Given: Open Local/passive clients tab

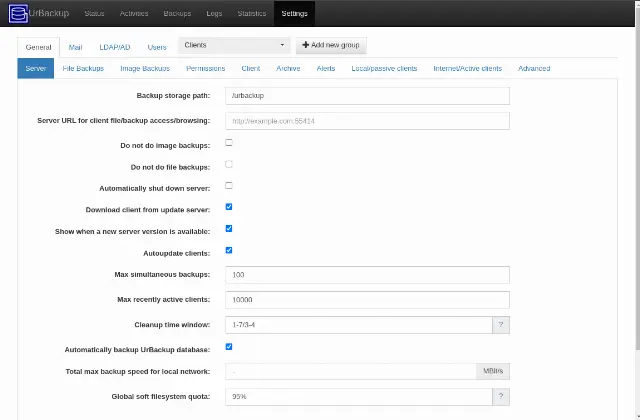Looking at the screenshot, I should point(384,69).
